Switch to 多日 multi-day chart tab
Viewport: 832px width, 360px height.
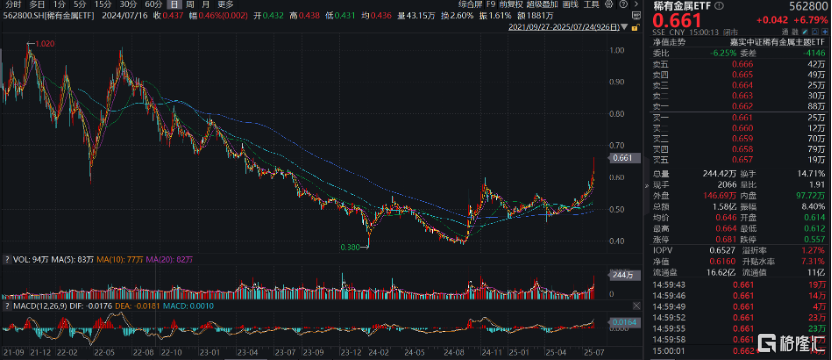[x=37, y=4]
